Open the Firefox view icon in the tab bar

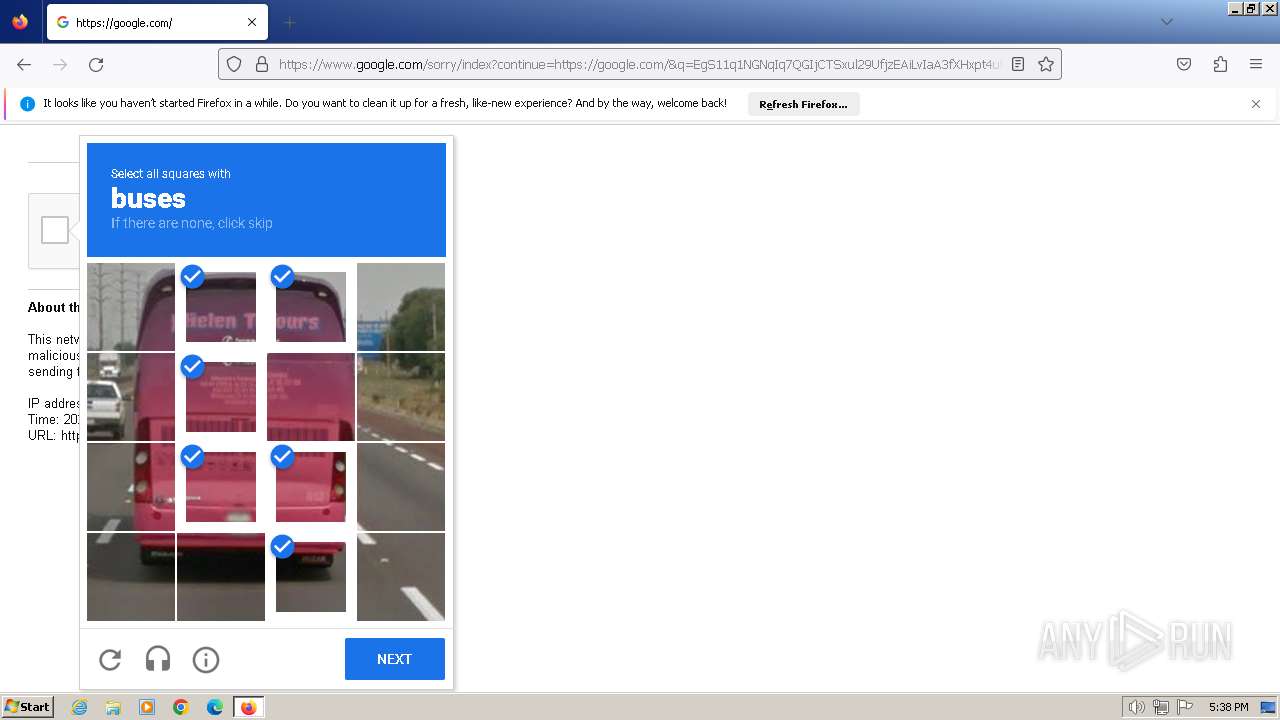click(20, 22)
